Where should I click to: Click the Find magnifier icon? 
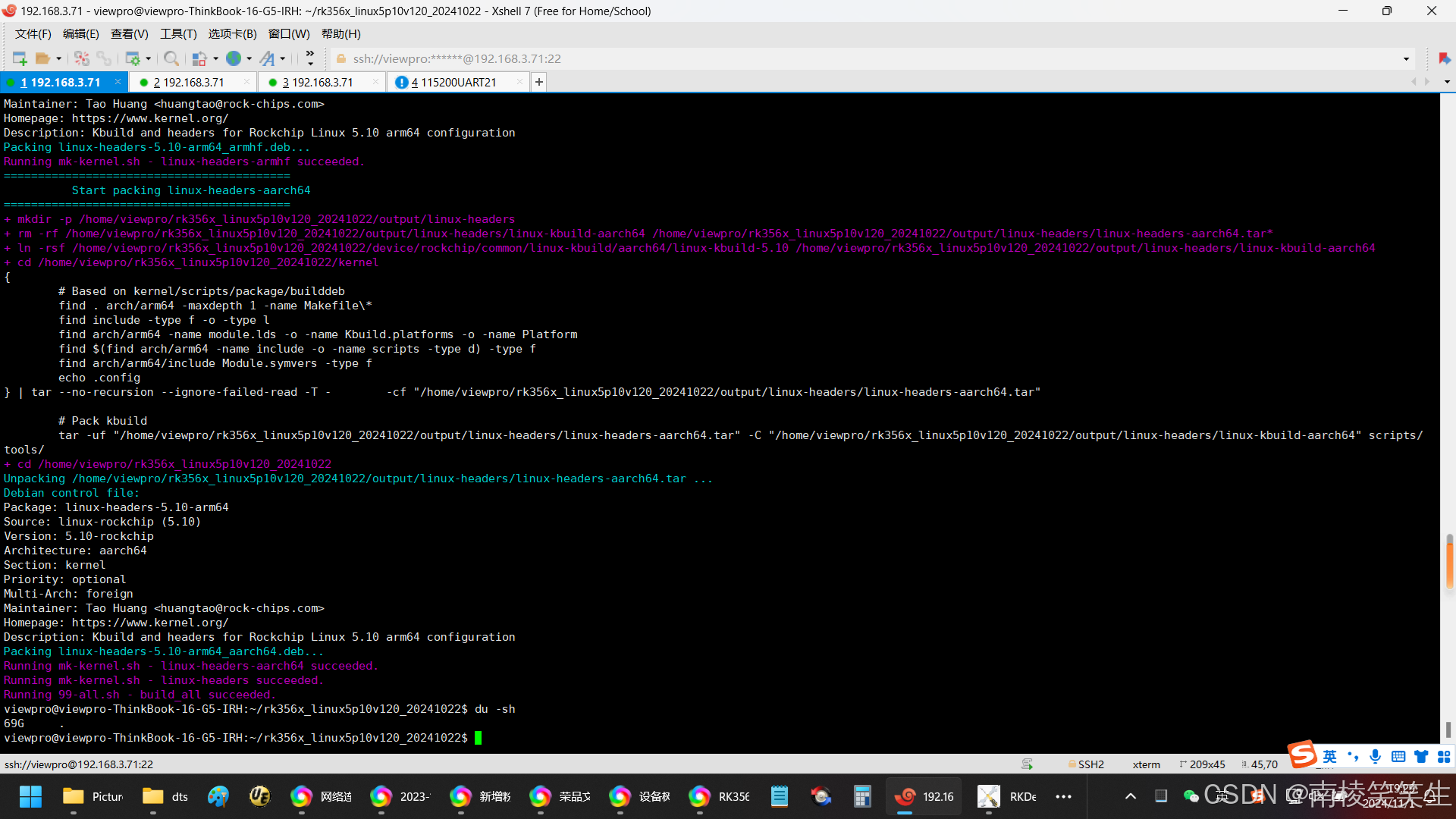[x=171, y=58]
